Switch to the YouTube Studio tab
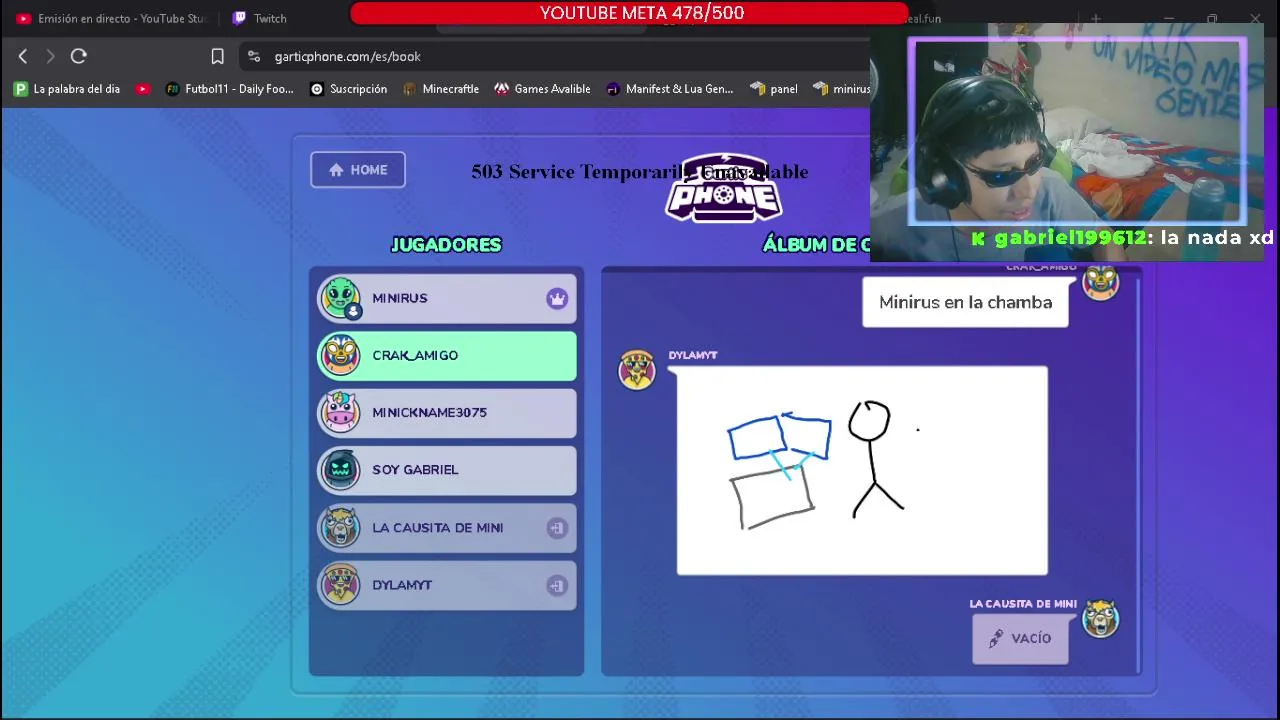This screenshot has width=1280, height=720. click(112, 18)
